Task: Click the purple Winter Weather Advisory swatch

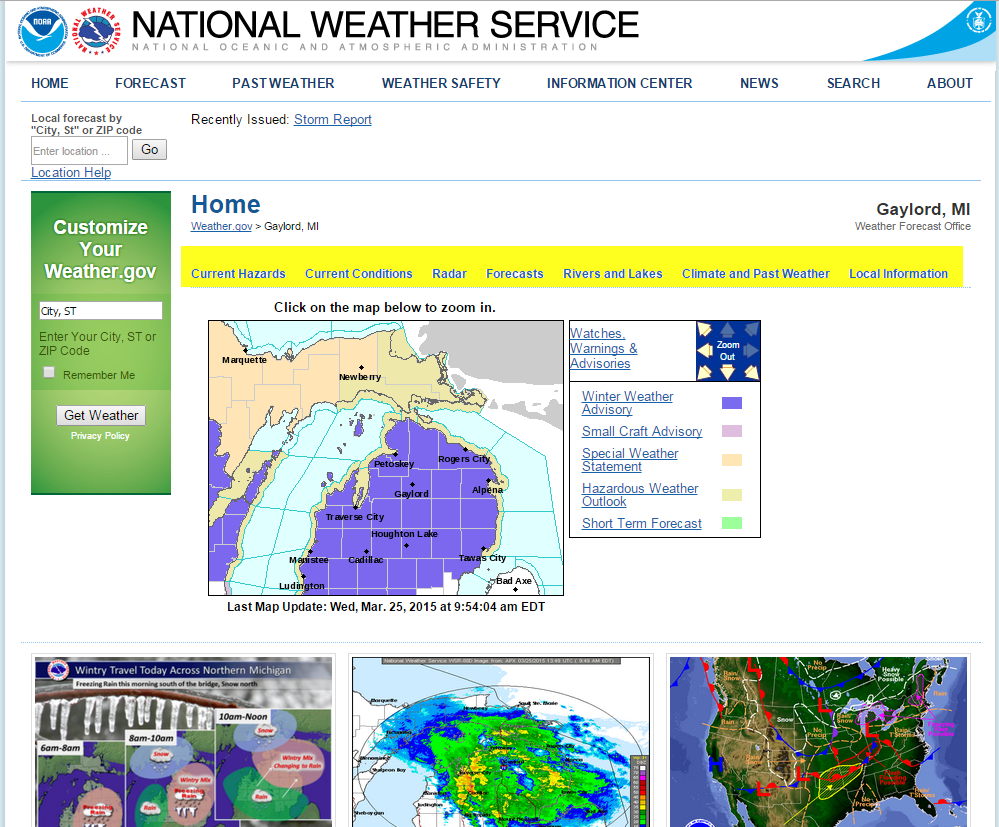Action: [x=731, y=403]
